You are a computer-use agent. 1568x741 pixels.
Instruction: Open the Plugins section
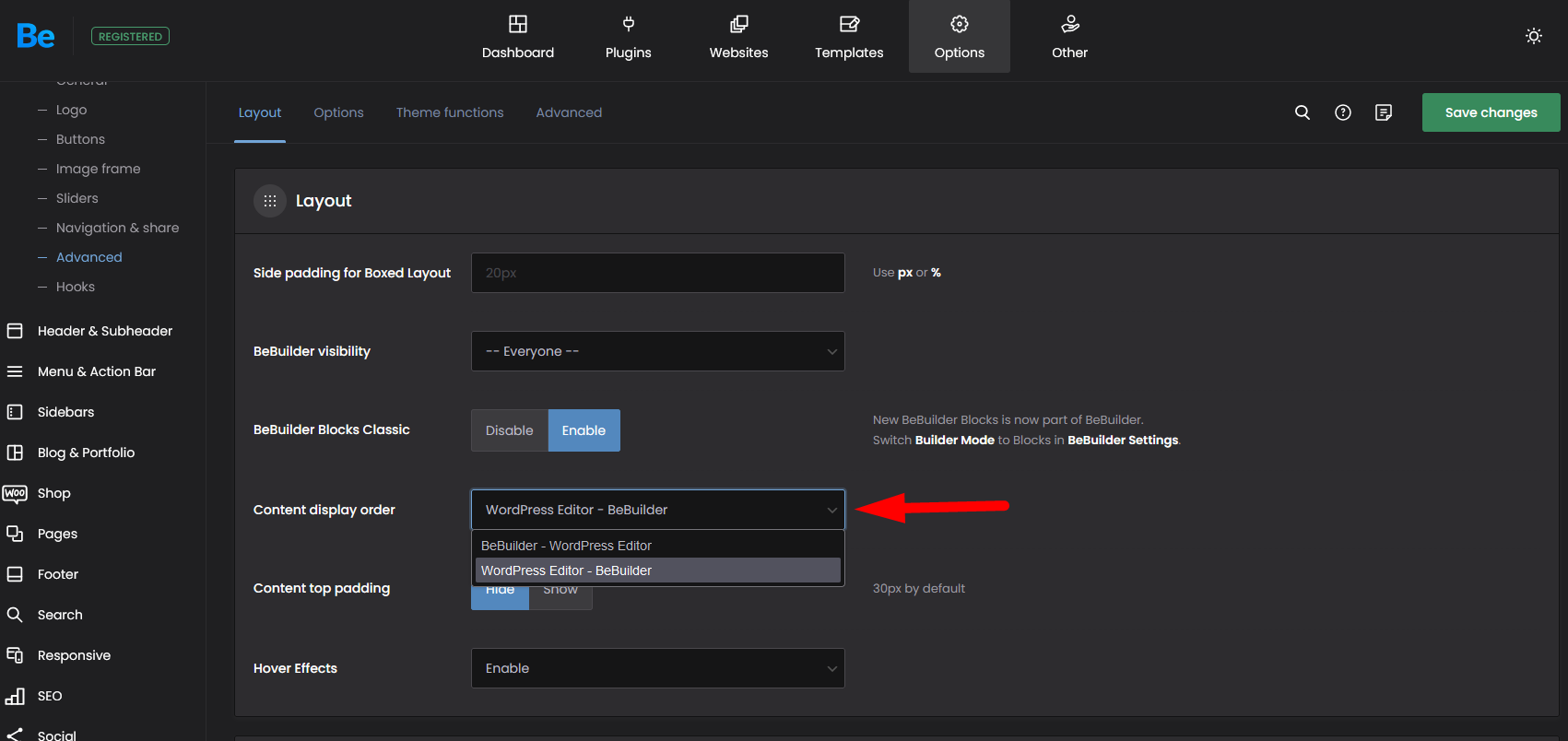coord(629,37)
